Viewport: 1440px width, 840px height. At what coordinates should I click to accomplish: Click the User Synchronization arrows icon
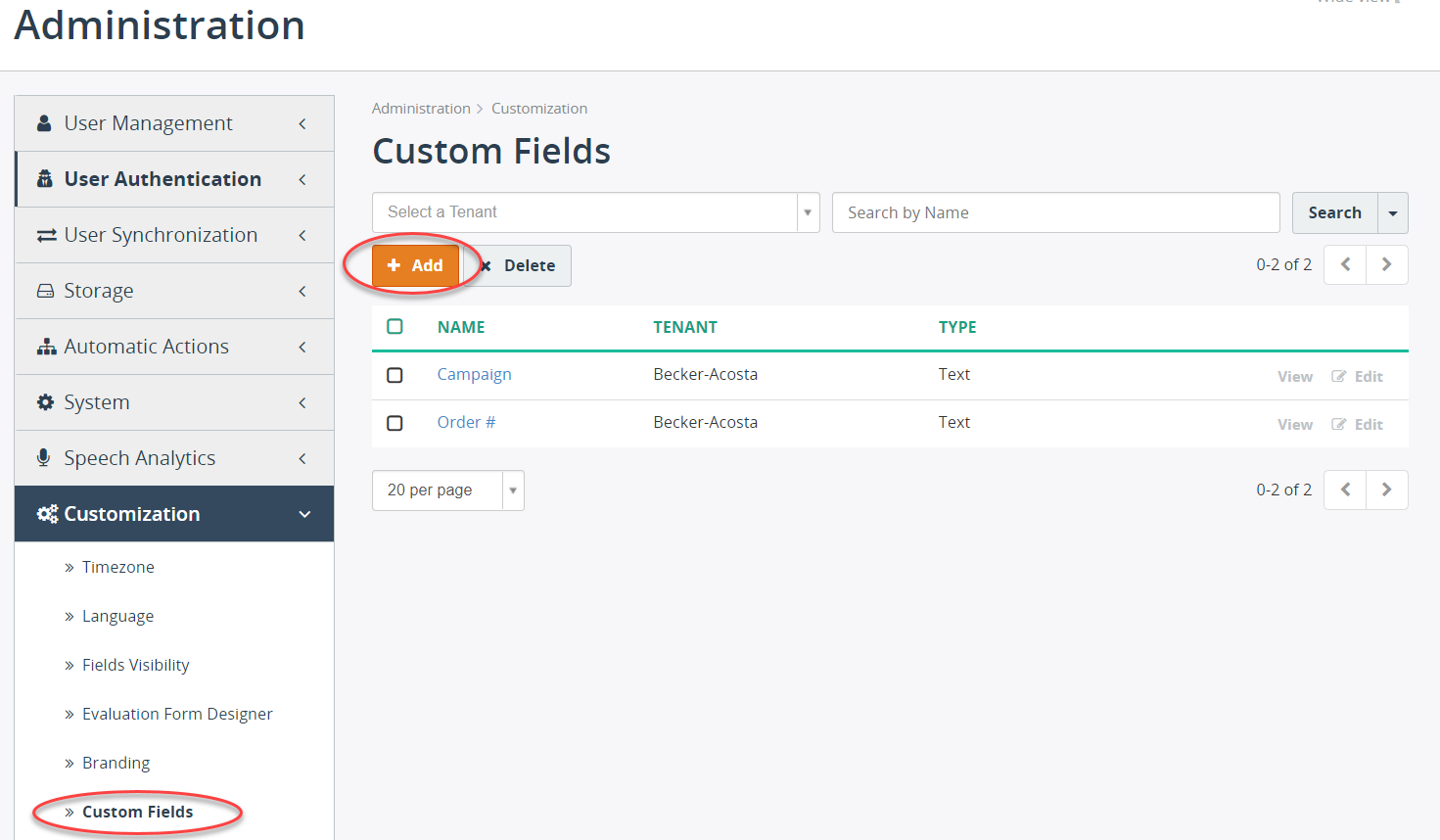(x=46, y=235)
